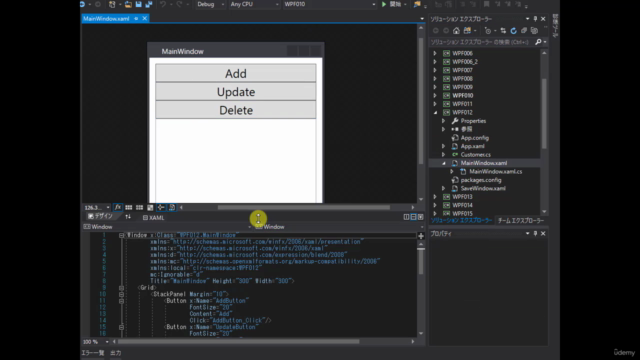
Task: Select vertical split layout icon
Action: [x=406, y=217]
